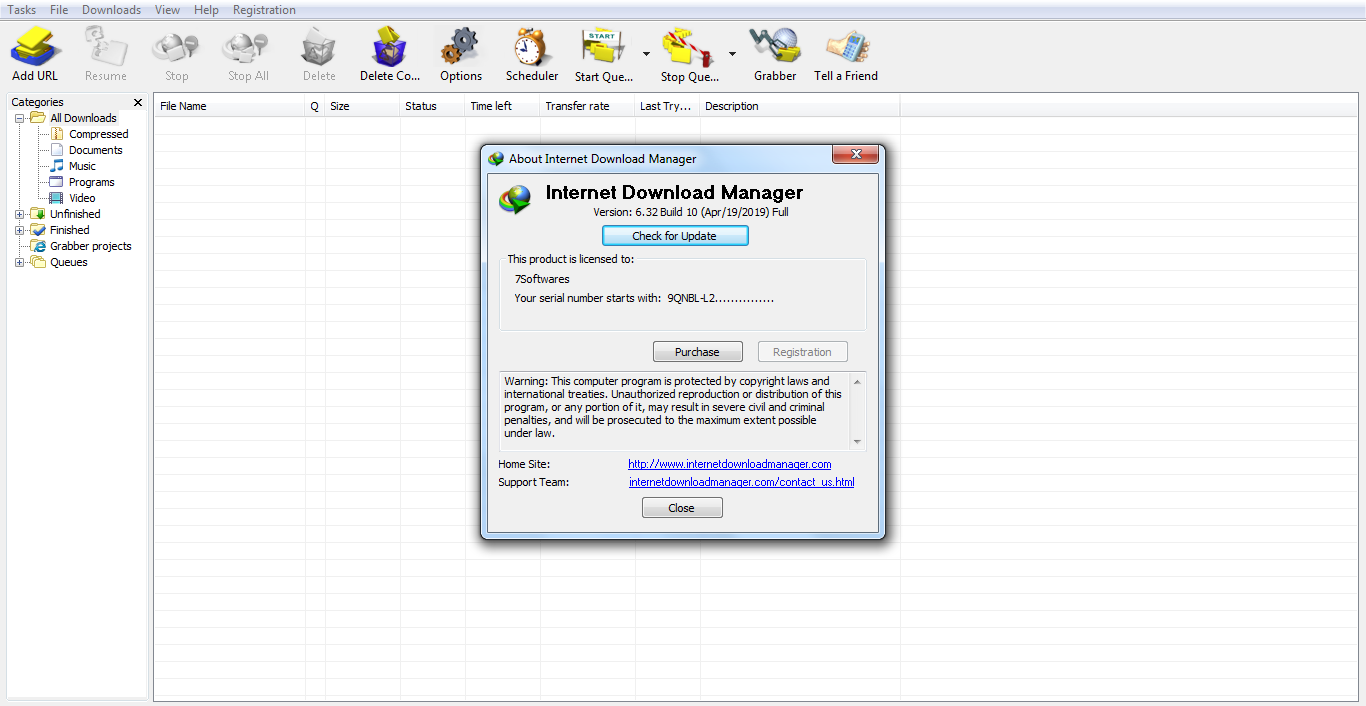This screenshot has width=1366, height=706.
Task: Open the View menu
Action: (168, 10)
